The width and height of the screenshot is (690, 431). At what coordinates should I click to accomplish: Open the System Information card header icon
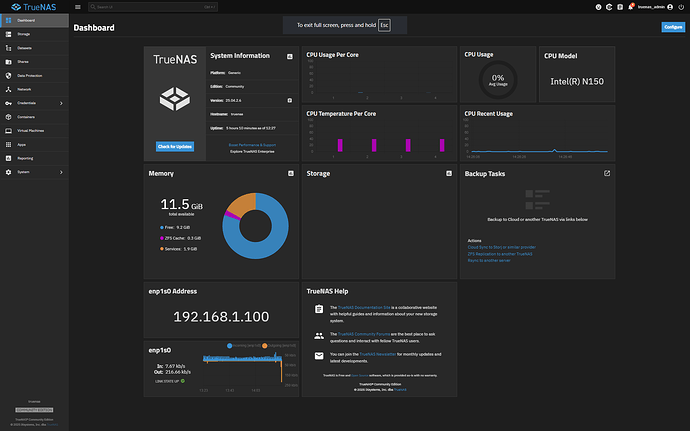coord(290,56)
